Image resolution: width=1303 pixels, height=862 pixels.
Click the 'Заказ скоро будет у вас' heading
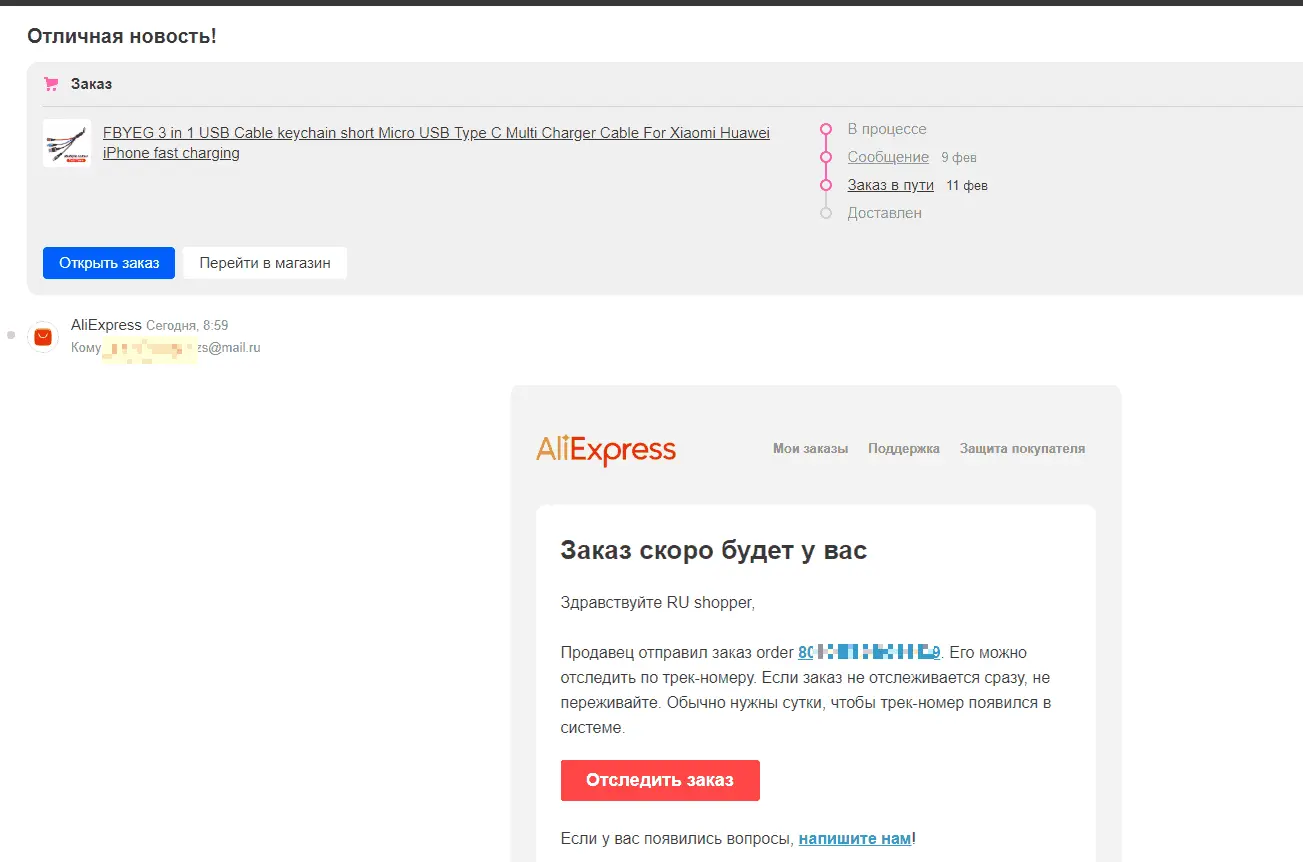[x=714, y=550]
